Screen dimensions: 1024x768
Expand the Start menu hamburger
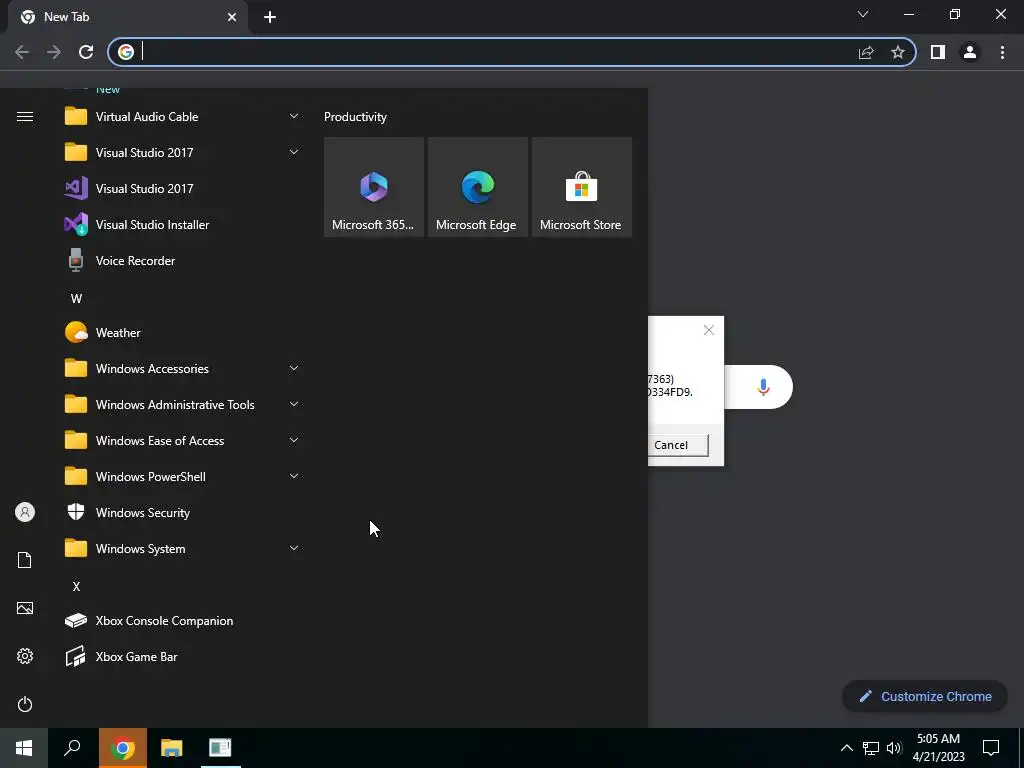[25, 116]
